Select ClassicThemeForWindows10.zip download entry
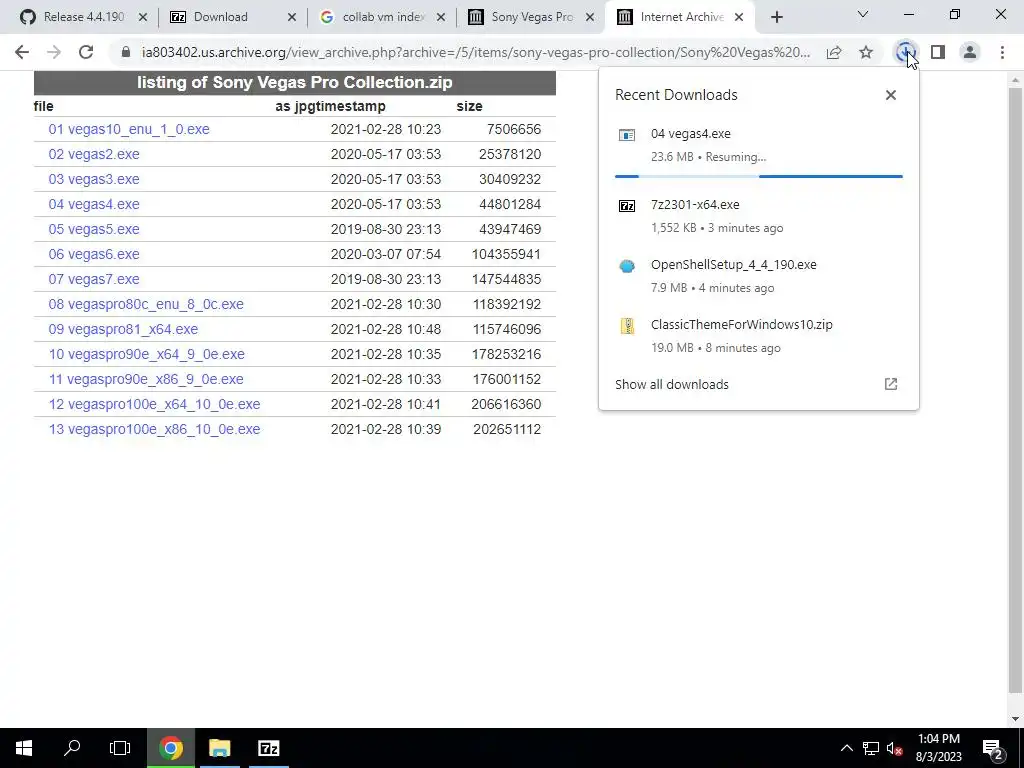The width and height of the screenshot is (1024, 768). click(758, 336)
